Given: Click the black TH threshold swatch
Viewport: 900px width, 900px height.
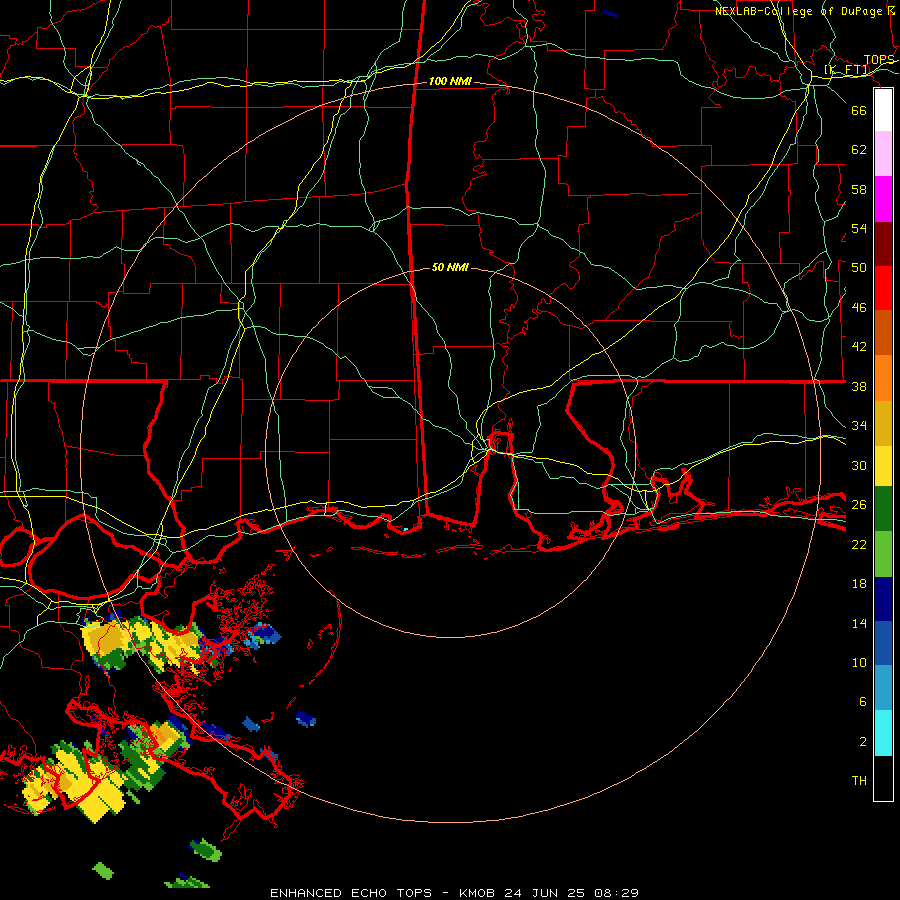Looking at the screenshot, I should [x=883, y=778].
